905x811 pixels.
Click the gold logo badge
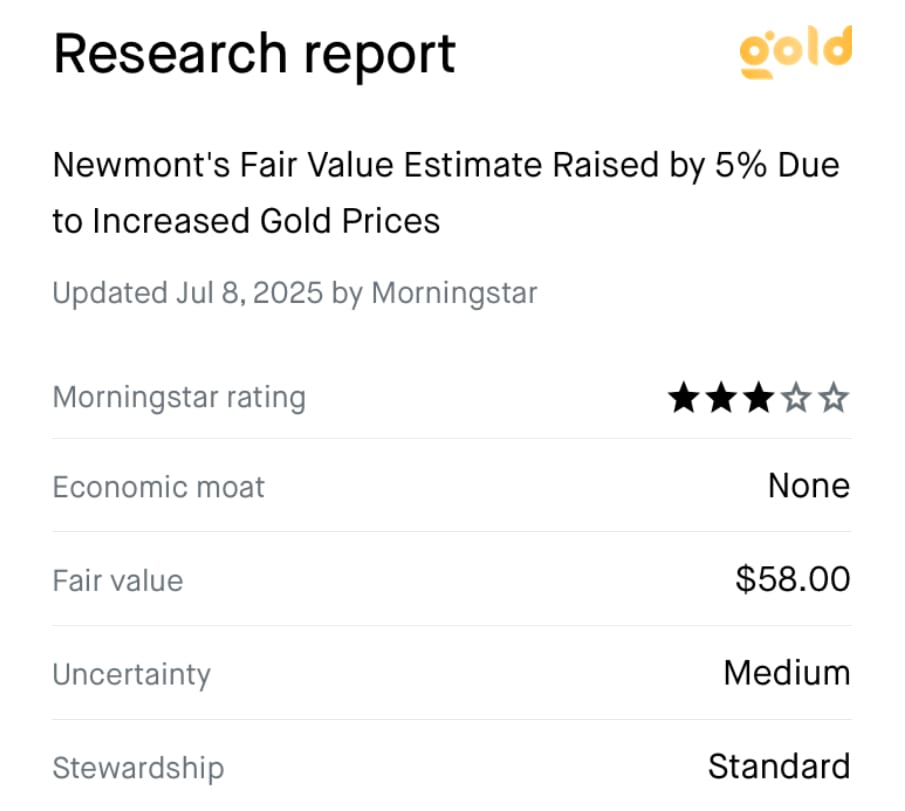click(x=795, y=51)
